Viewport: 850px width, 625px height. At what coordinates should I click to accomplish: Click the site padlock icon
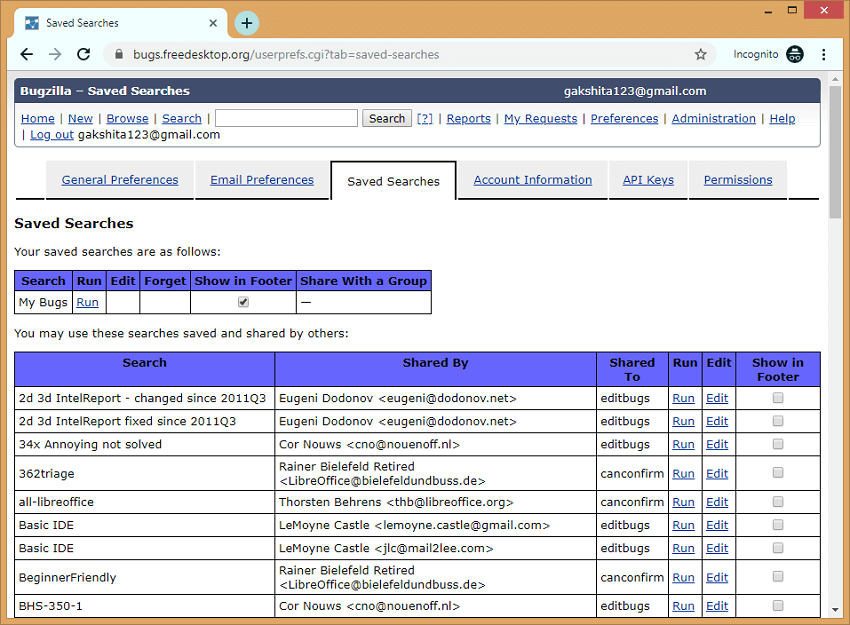pos(119,54)
